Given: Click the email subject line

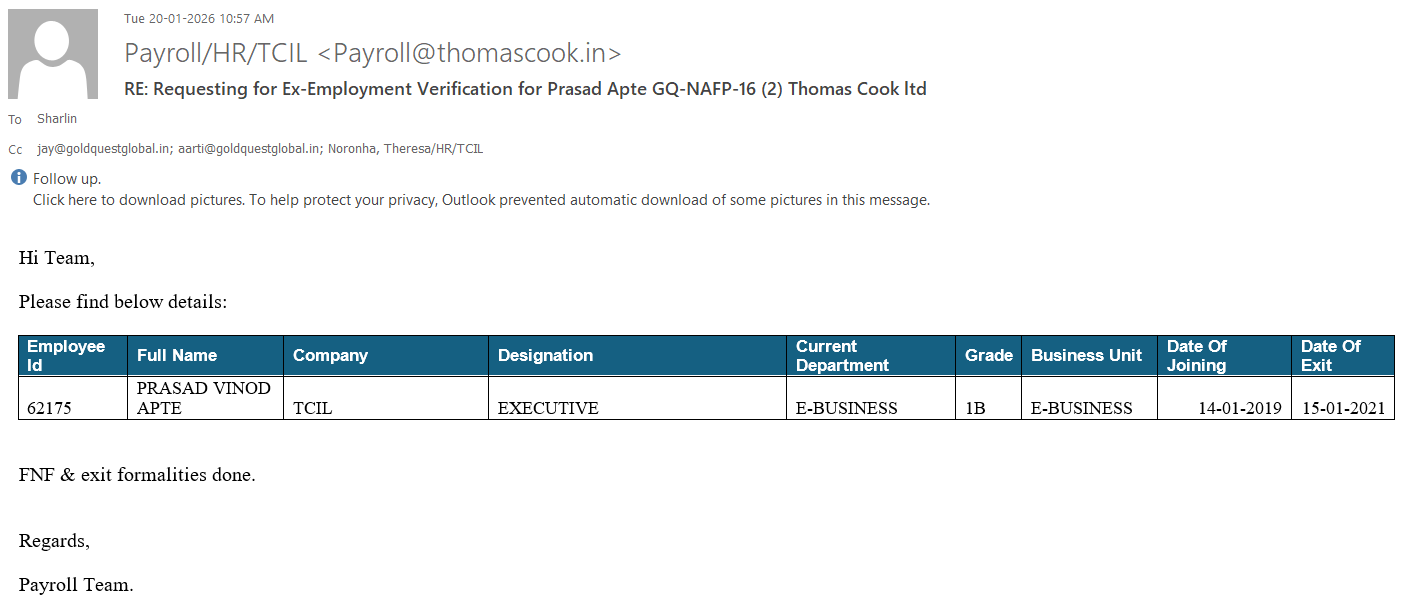Looking at the screenshot, I should [x=525, y=89].
